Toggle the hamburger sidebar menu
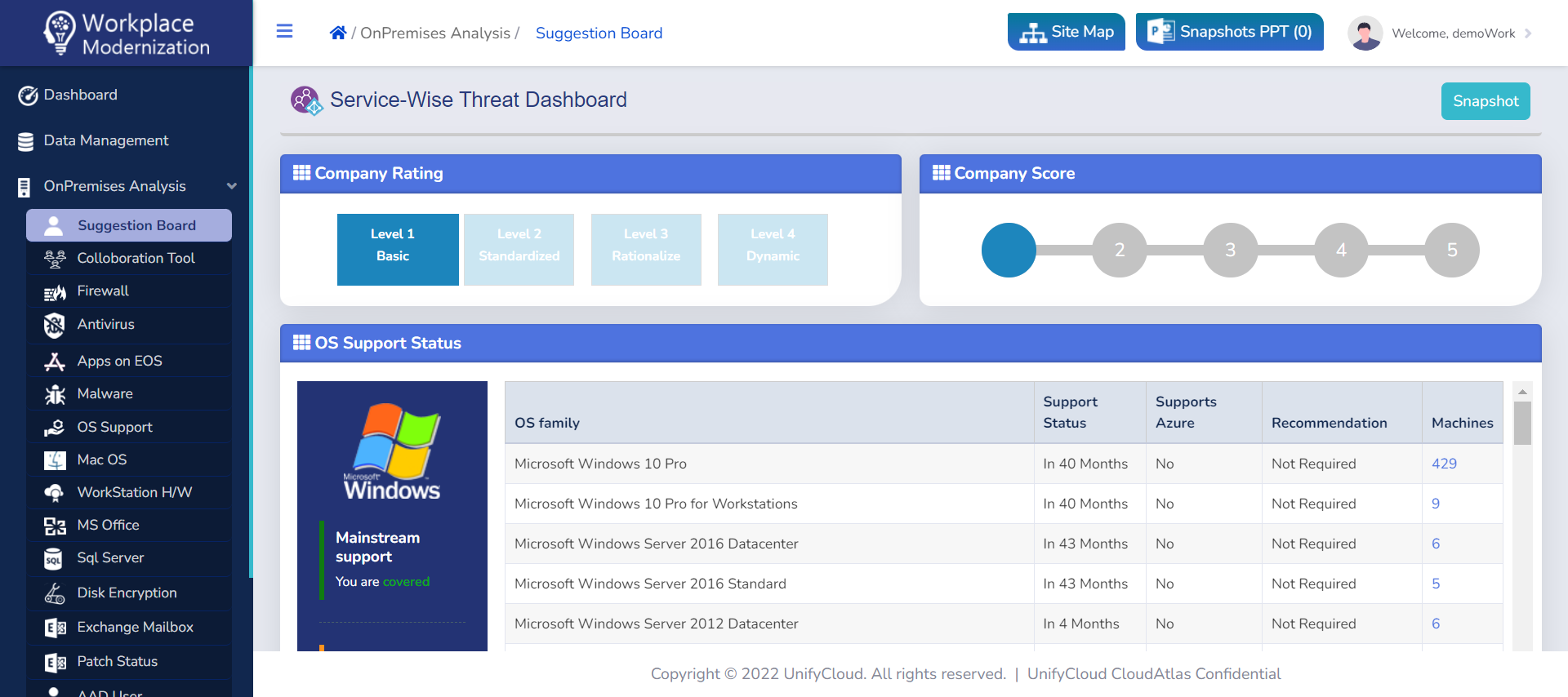Image resolution: width=1568 pixels, height=697 pixels. pos(284,31)
